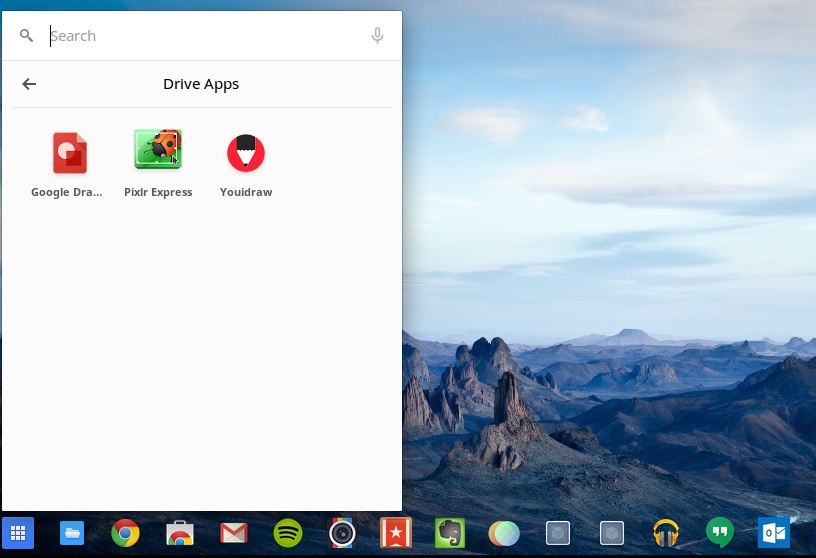Click the magnifying glass search icon
Viewport: 816px width, 558px height.
point(27,36)
